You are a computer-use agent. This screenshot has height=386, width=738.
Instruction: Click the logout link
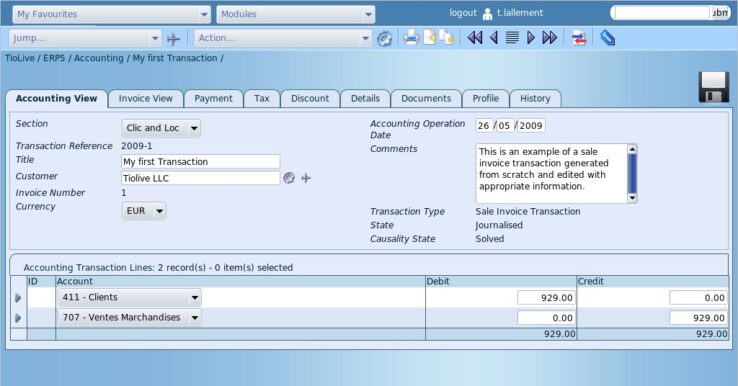coord(463,13)
